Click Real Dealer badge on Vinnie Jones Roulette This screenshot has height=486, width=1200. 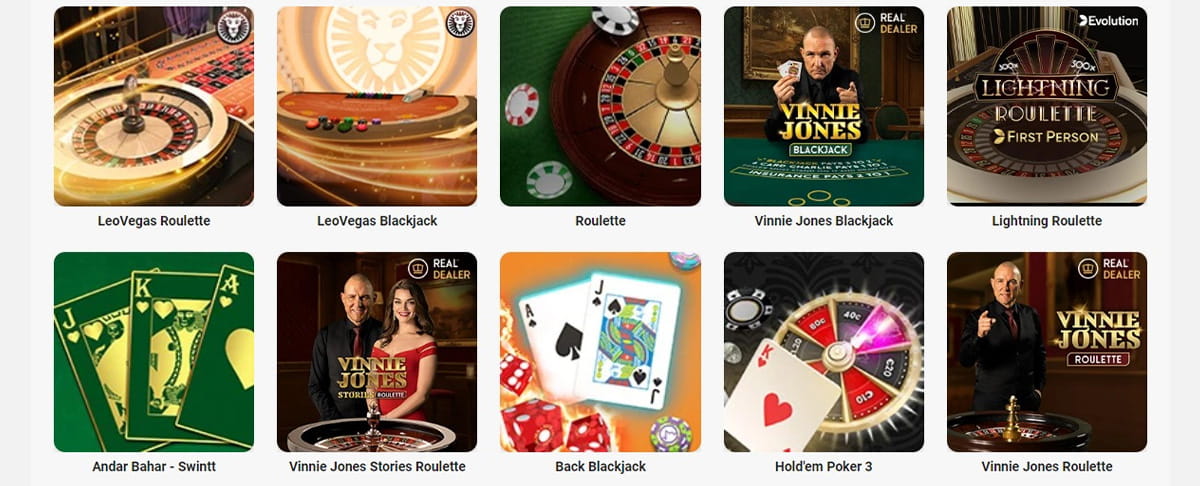[1110, 268]
